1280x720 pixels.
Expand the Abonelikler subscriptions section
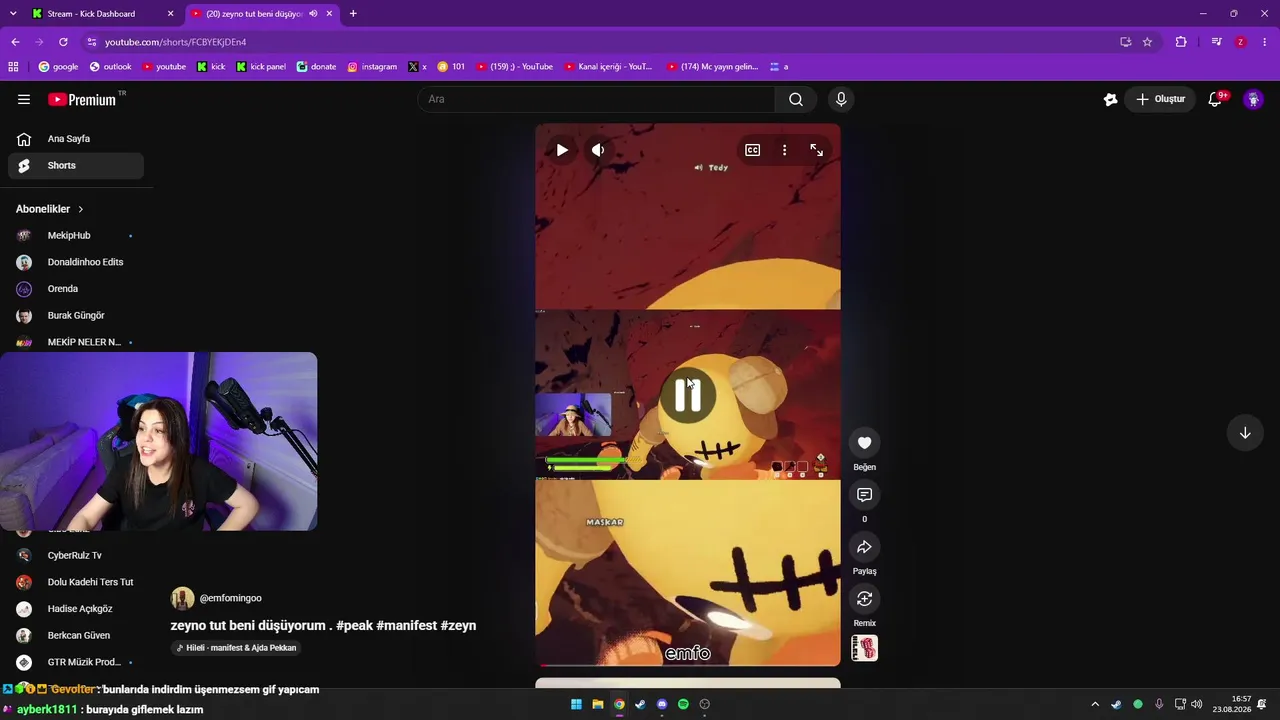[50, 209]
